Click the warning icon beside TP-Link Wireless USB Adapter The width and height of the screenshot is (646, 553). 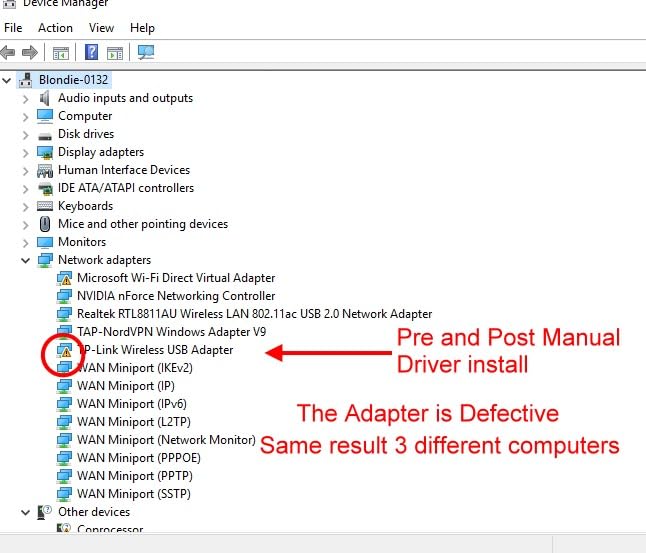click(65, 350)
